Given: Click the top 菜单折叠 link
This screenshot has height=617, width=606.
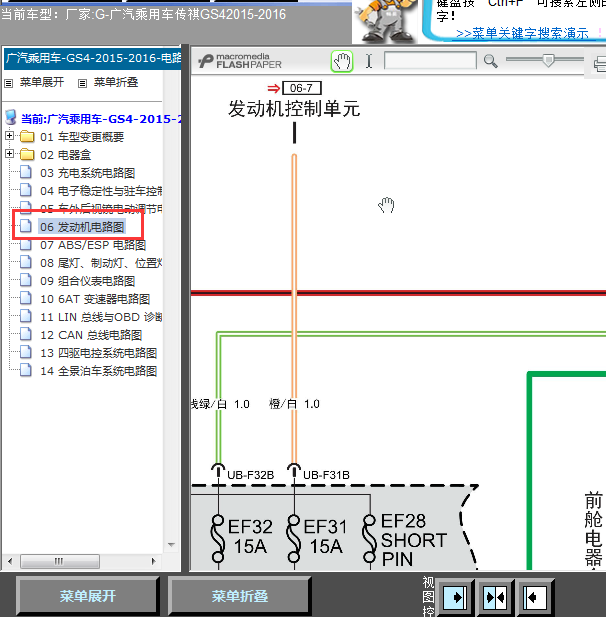Looking at the screenshot, I should [x=116, y=82].
